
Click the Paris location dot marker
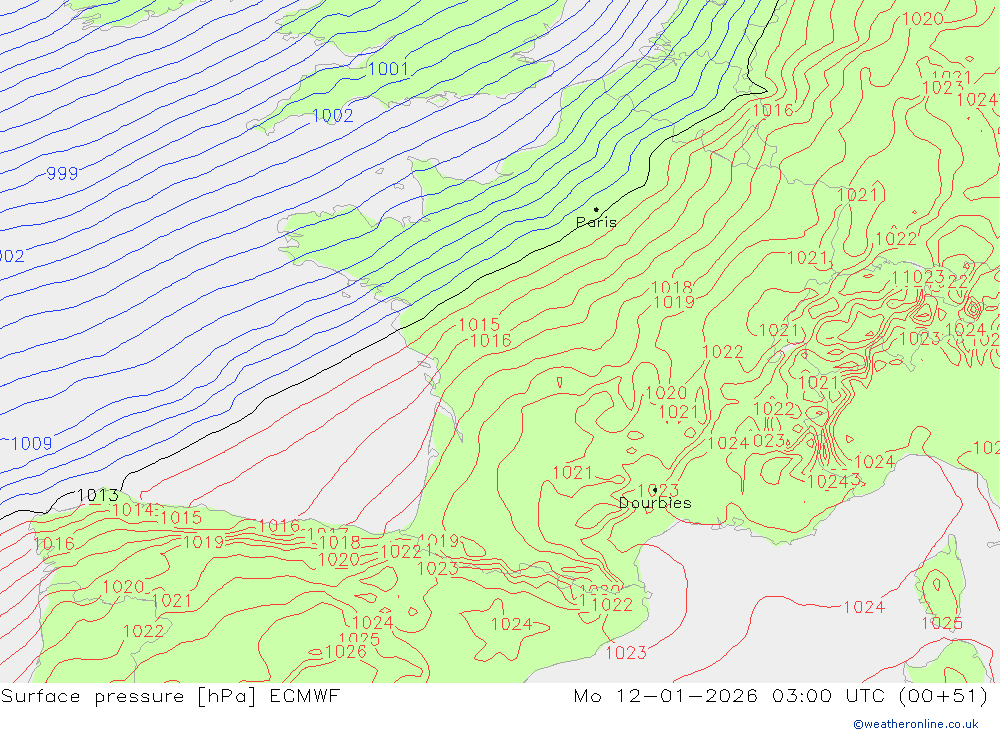[596, 209]
